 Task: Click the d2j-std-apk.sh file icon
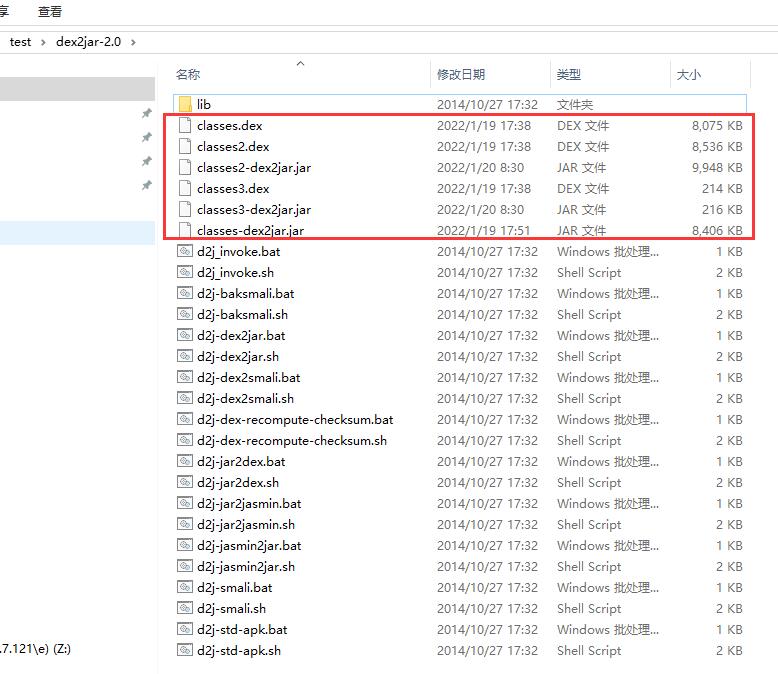click(184, 651)
